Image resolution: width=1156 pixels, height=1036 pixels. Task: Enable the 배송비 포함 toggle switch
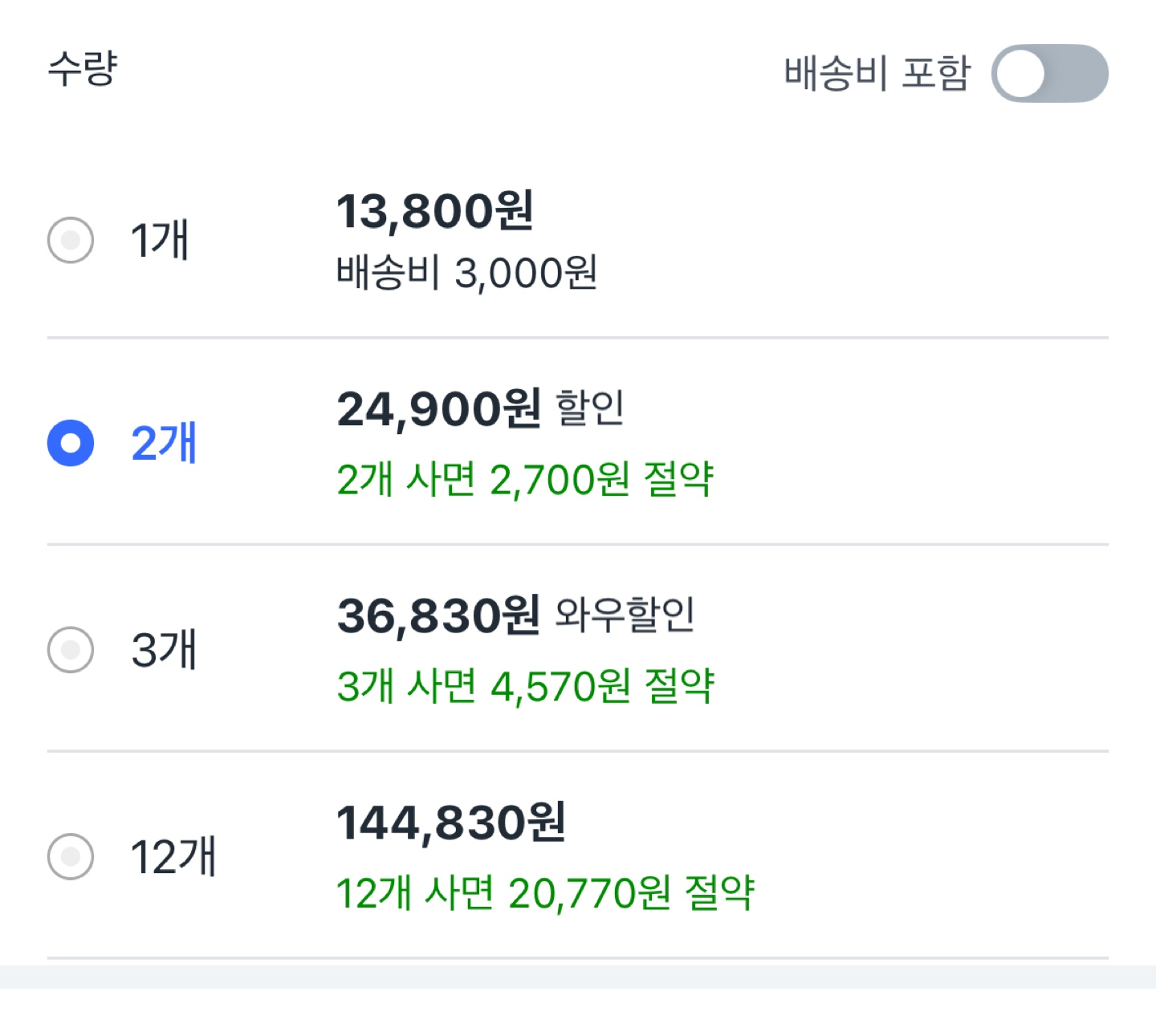(1052, 74)
